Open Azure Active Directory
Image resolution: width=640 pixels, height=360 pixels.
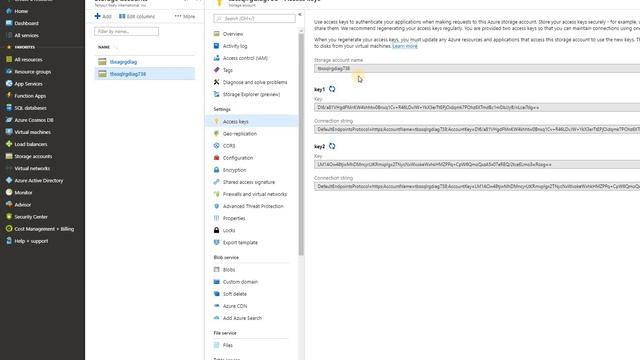tap(39, 180)
